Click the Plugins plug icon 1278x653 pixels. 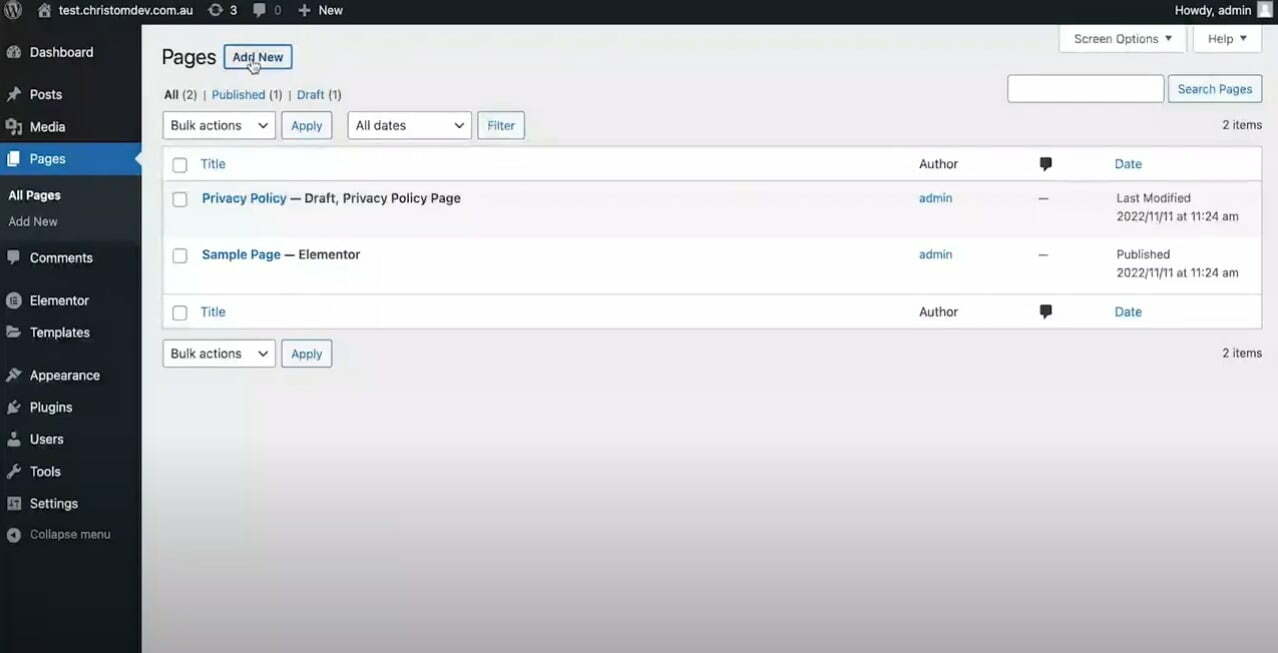(x=14, y=407)
